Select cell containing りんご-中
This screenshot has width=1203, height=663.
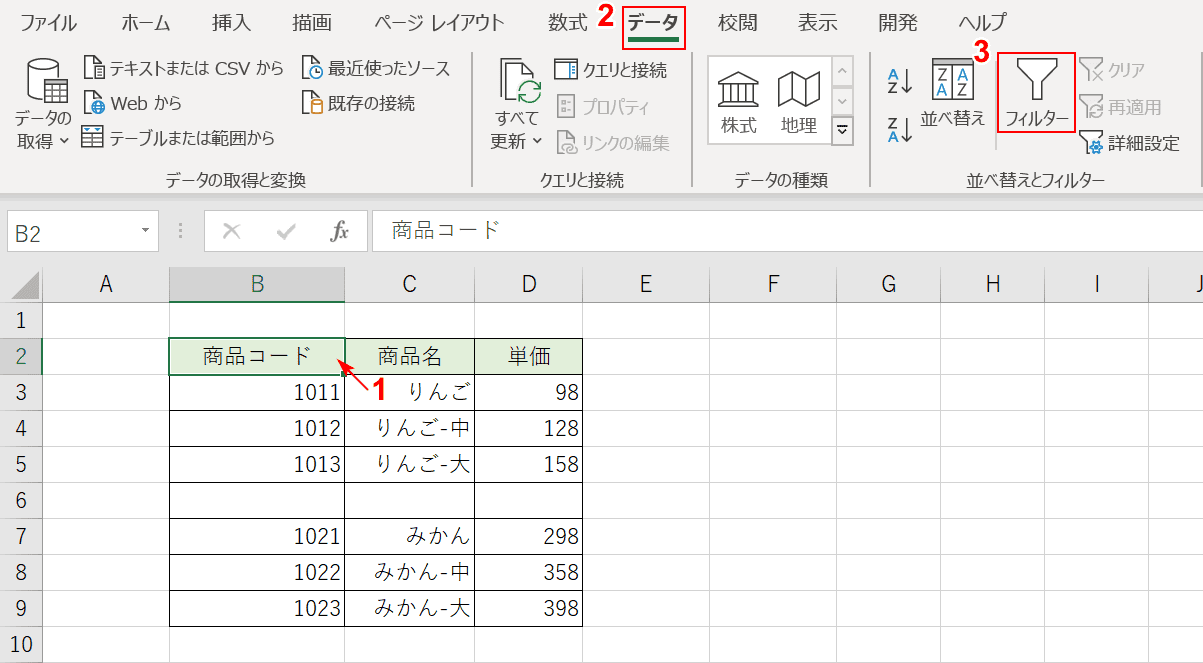[x=410, y=428]
